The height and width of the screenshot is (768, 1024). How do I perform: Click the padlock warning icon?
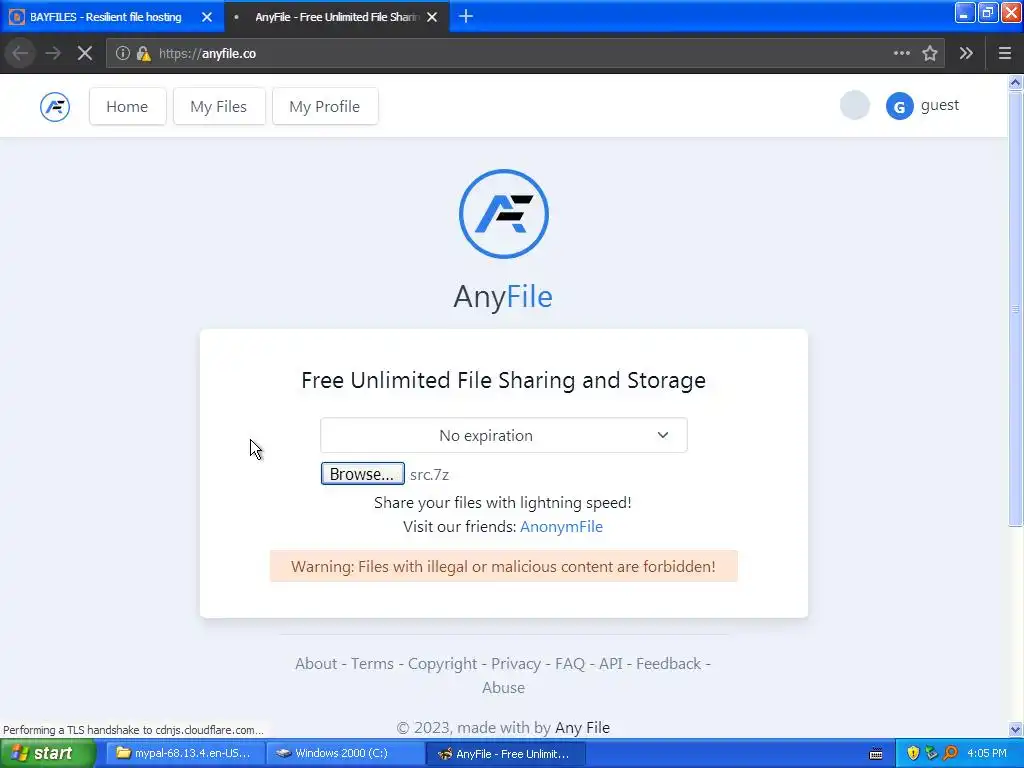tap(143, 54)
